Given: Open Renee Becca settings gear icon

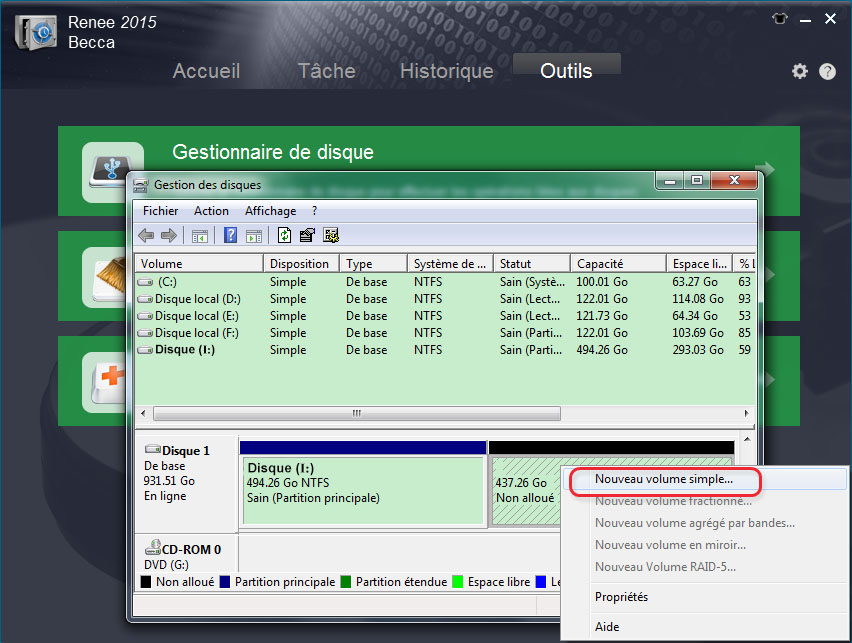Looking at the screenshot, I should click(799, 71).
